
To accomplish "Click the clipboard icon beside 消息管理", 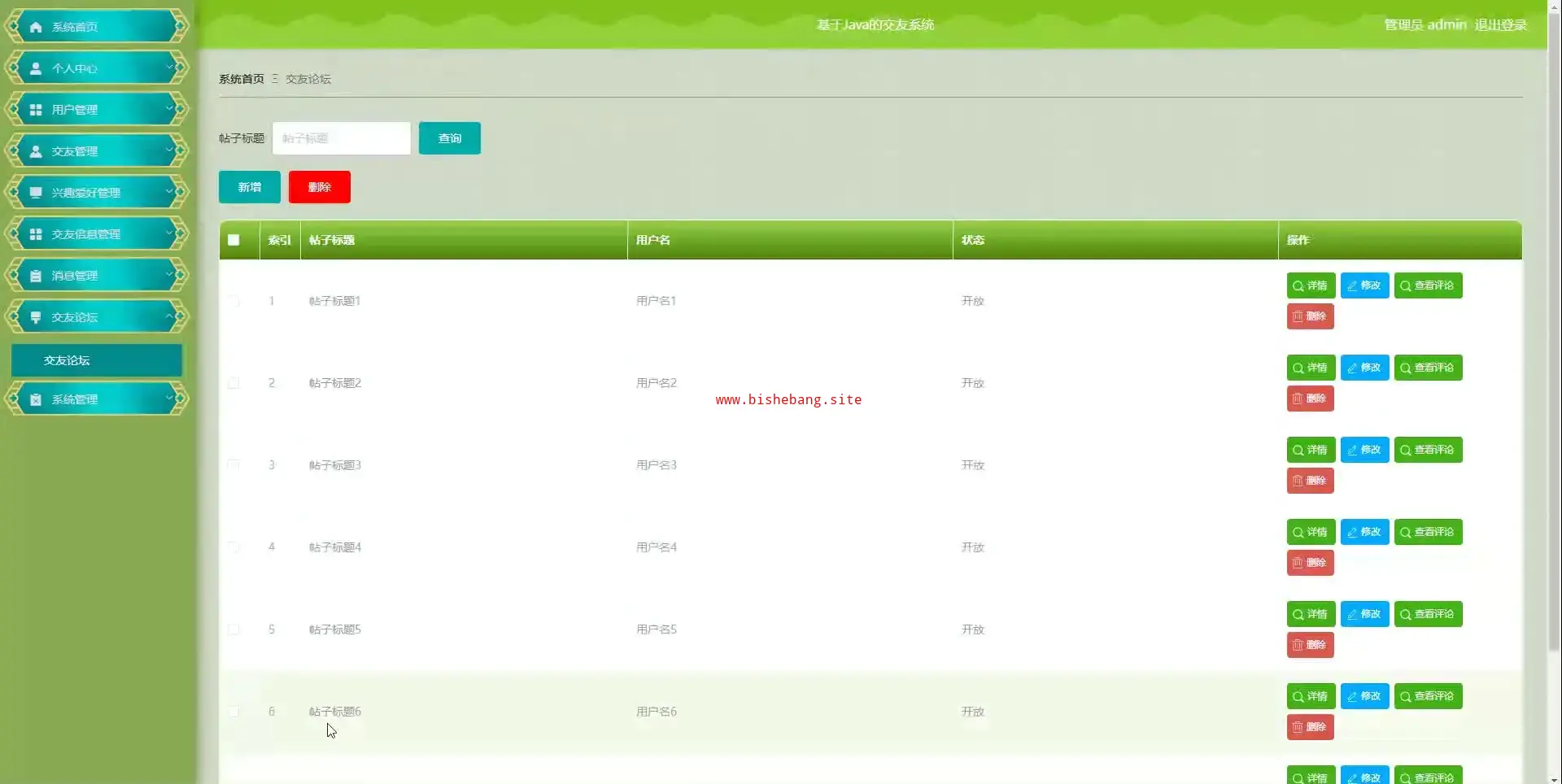I will 36,276.
